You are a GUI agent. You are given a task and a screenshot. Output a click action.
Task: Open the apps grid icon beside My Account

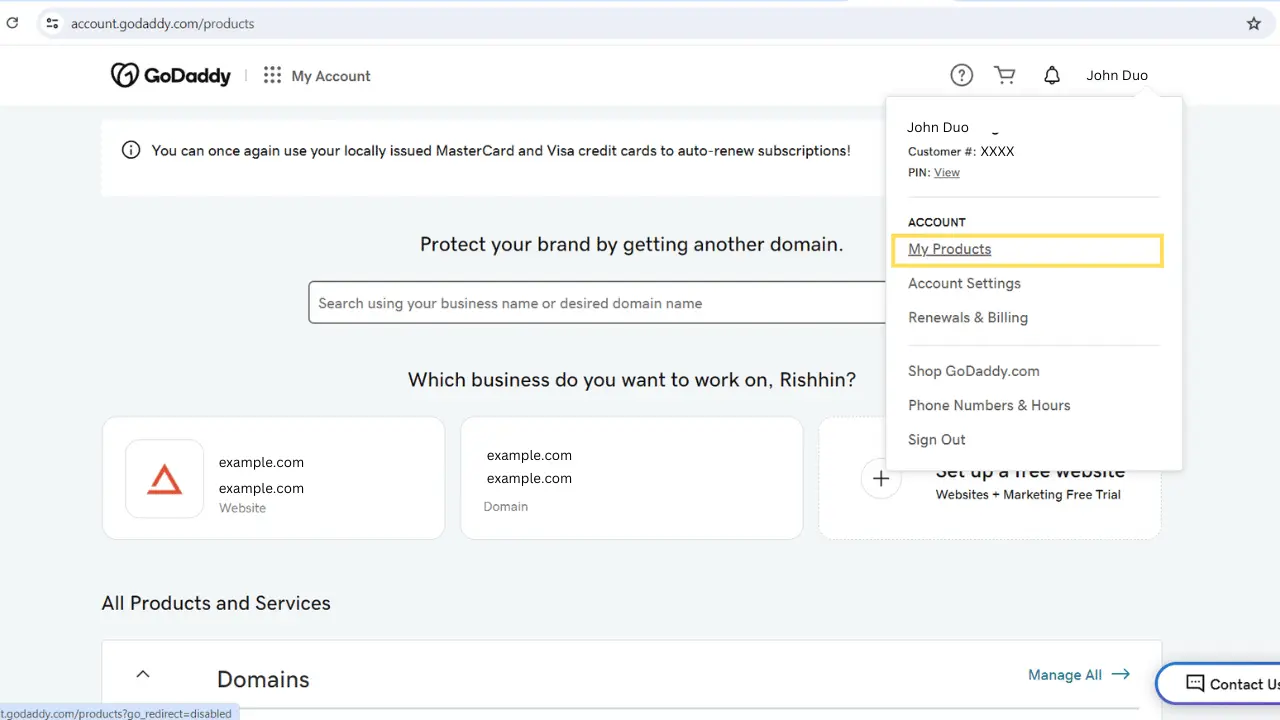click(x=272, y=75)
